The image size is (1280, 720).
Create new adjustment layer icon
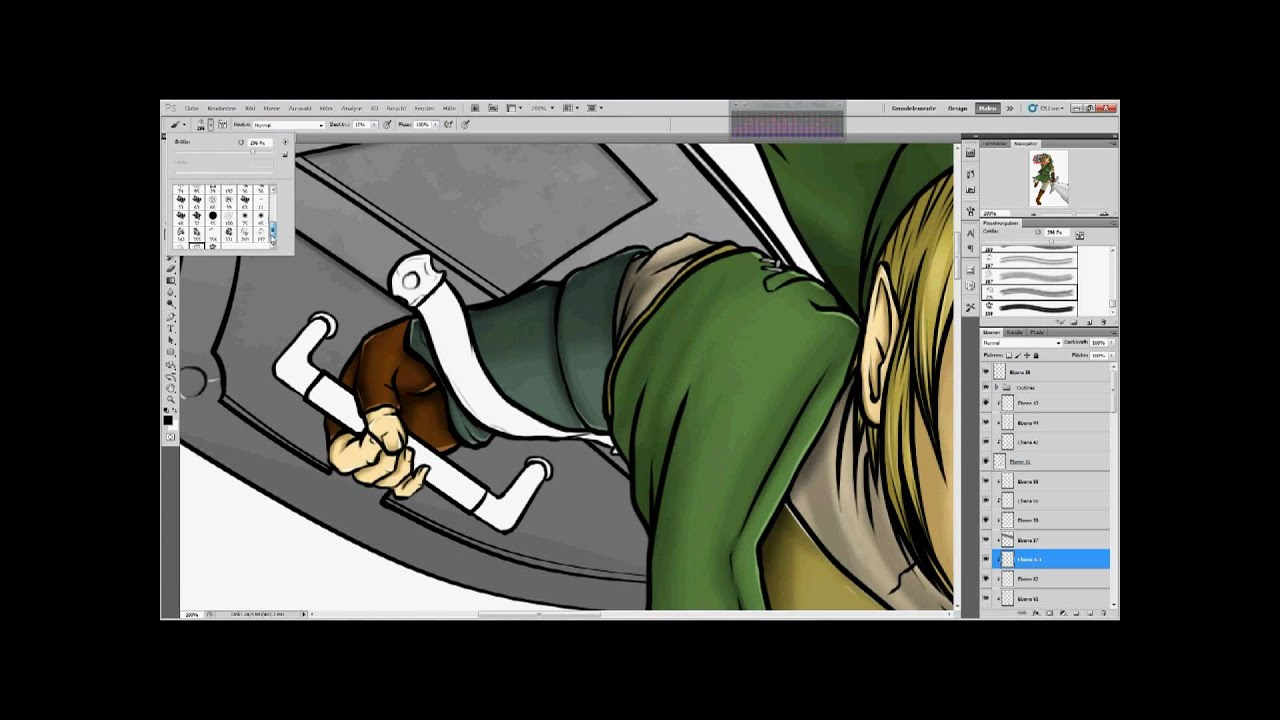(1064, 612)
